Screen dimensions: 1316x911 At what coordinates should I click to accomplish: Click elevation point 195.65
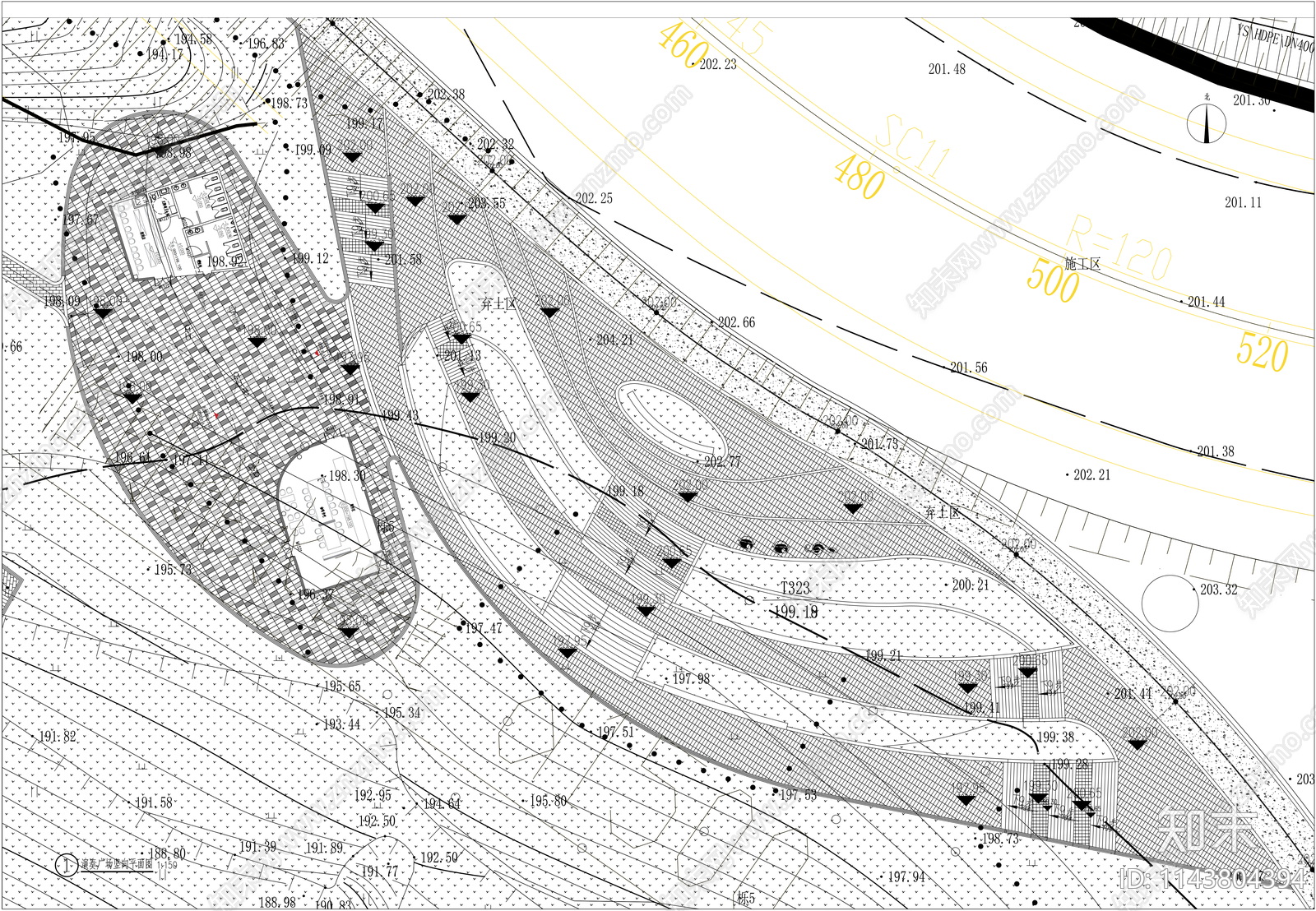pos(341,687)
